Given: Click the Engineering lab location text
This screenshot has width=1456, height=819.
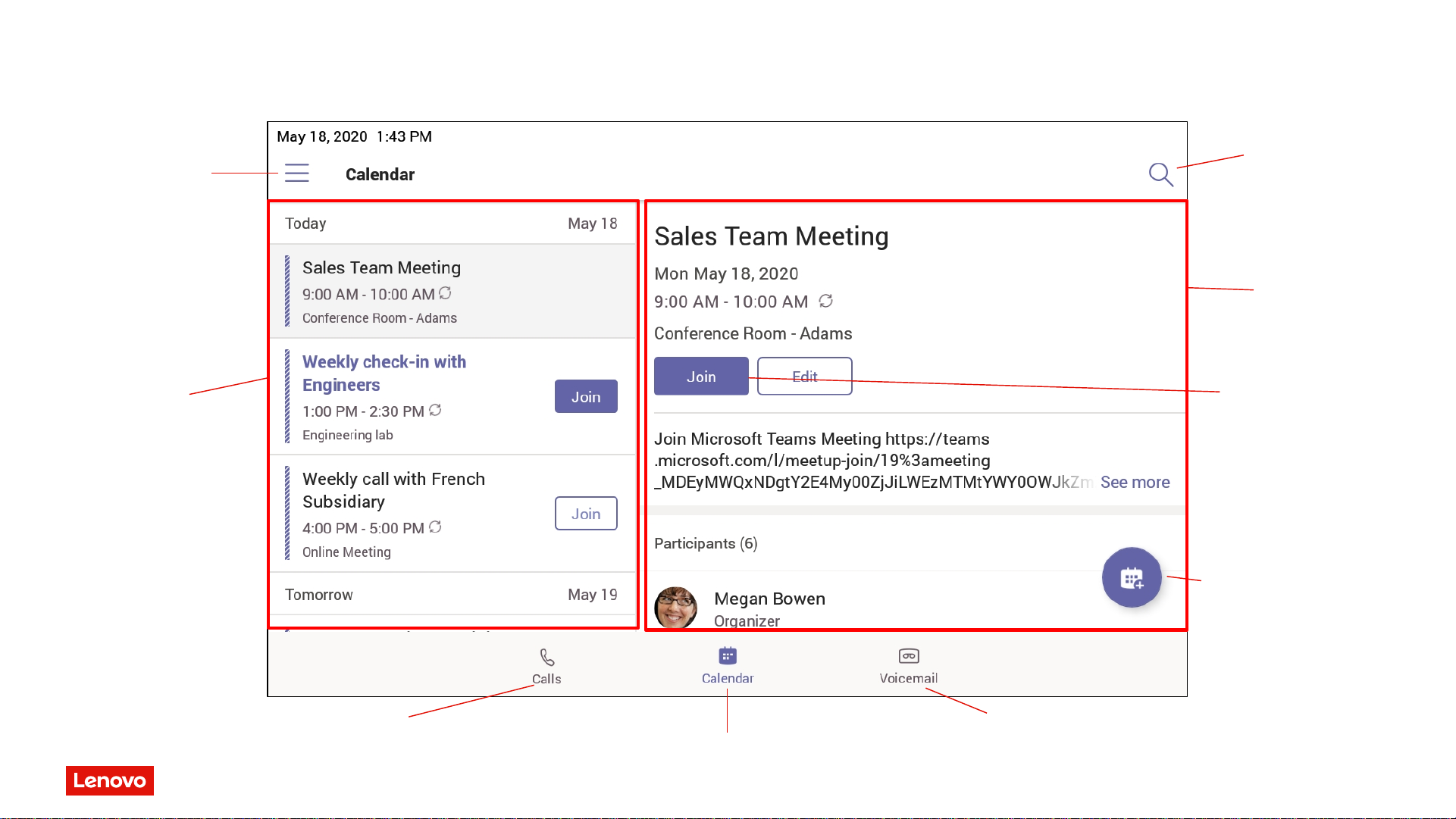Looking at the screenshot, I should [348, 435].
